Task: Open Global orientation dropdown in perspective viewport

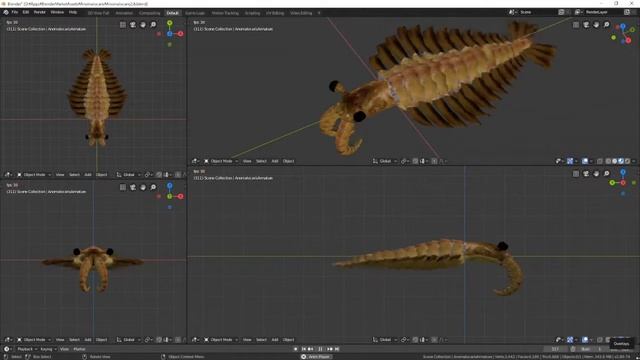Action: 385,161
